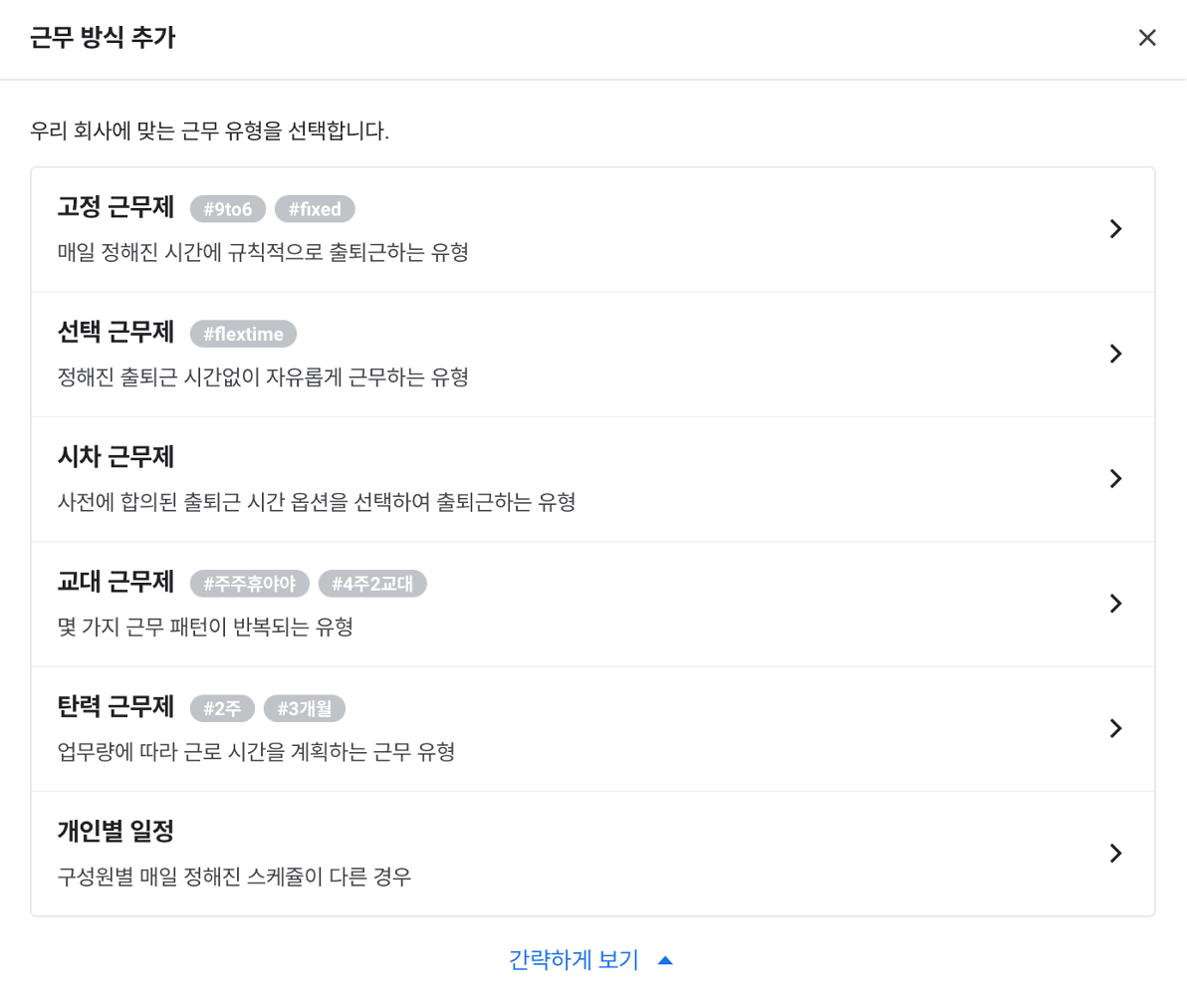The image size is (1187, 1008).
Task: Select the 선택 근무제 work type title
Action: (116, 332)
